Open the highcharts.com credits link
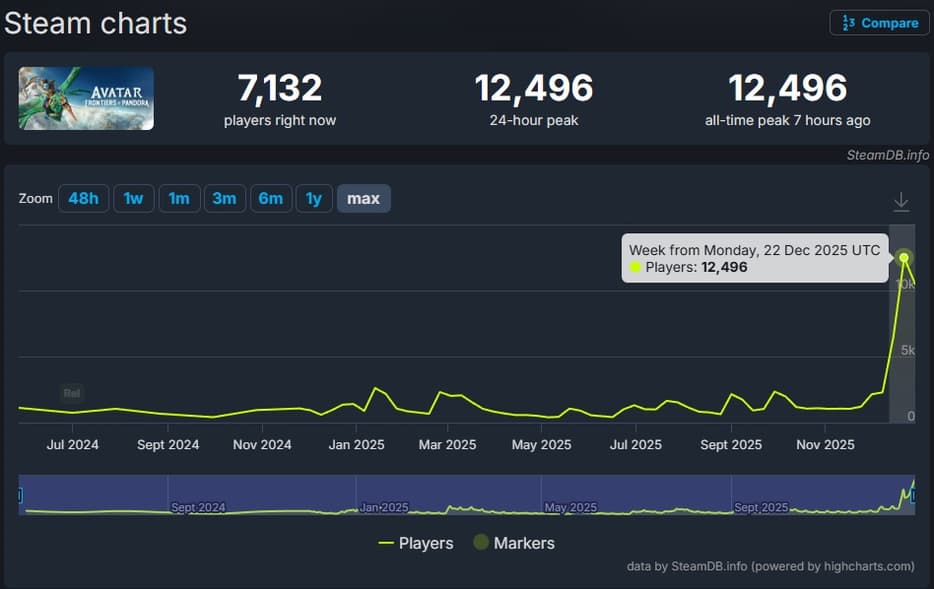The image size is (934, 589). (868, 566)
